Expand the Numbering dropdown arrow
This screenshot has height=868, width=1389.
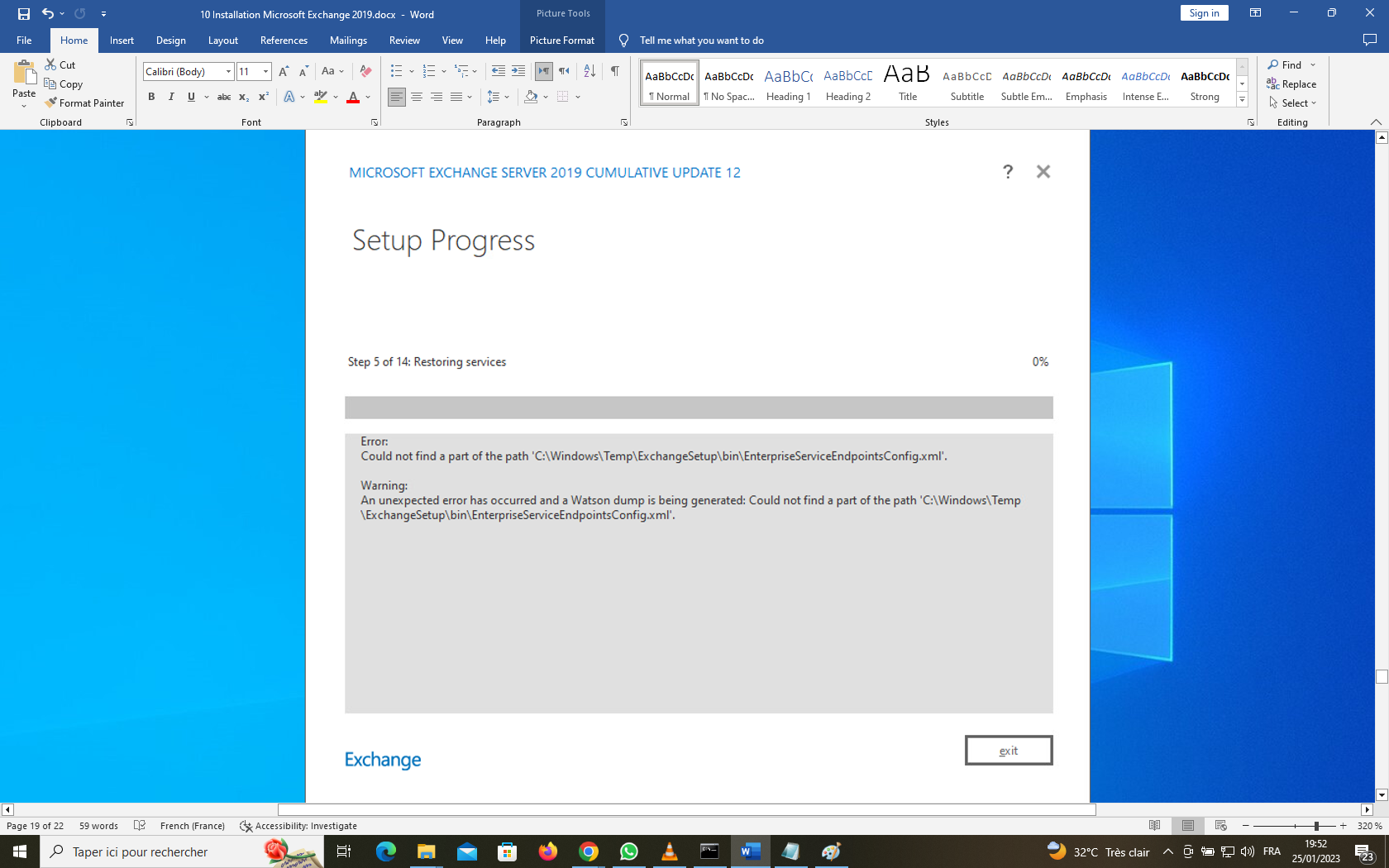point(444,72)
